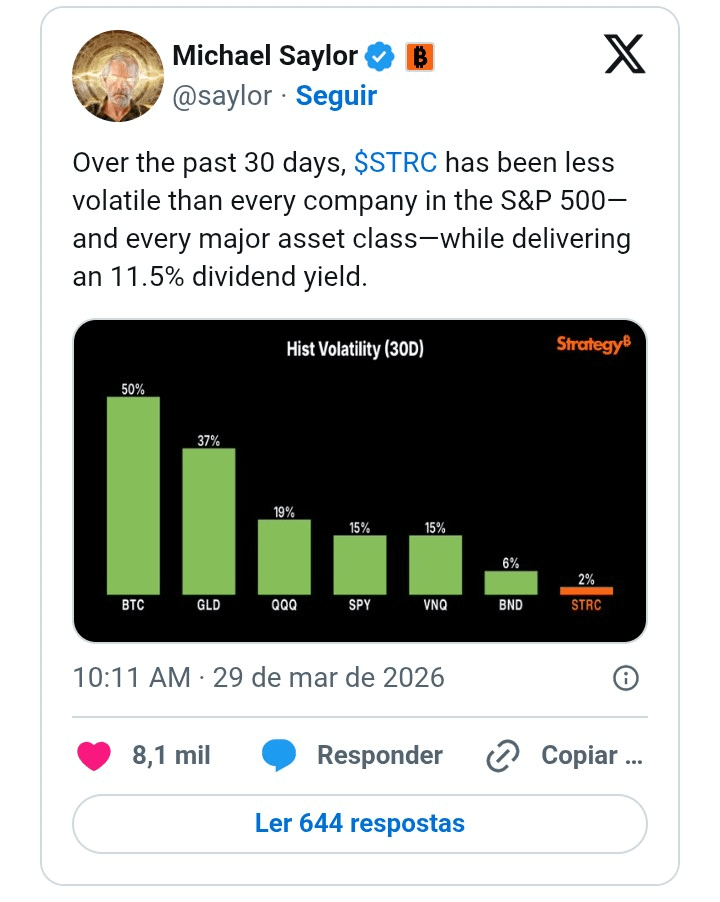
Task: Open the $STRC cashtag link
Action: pos(395,162)
